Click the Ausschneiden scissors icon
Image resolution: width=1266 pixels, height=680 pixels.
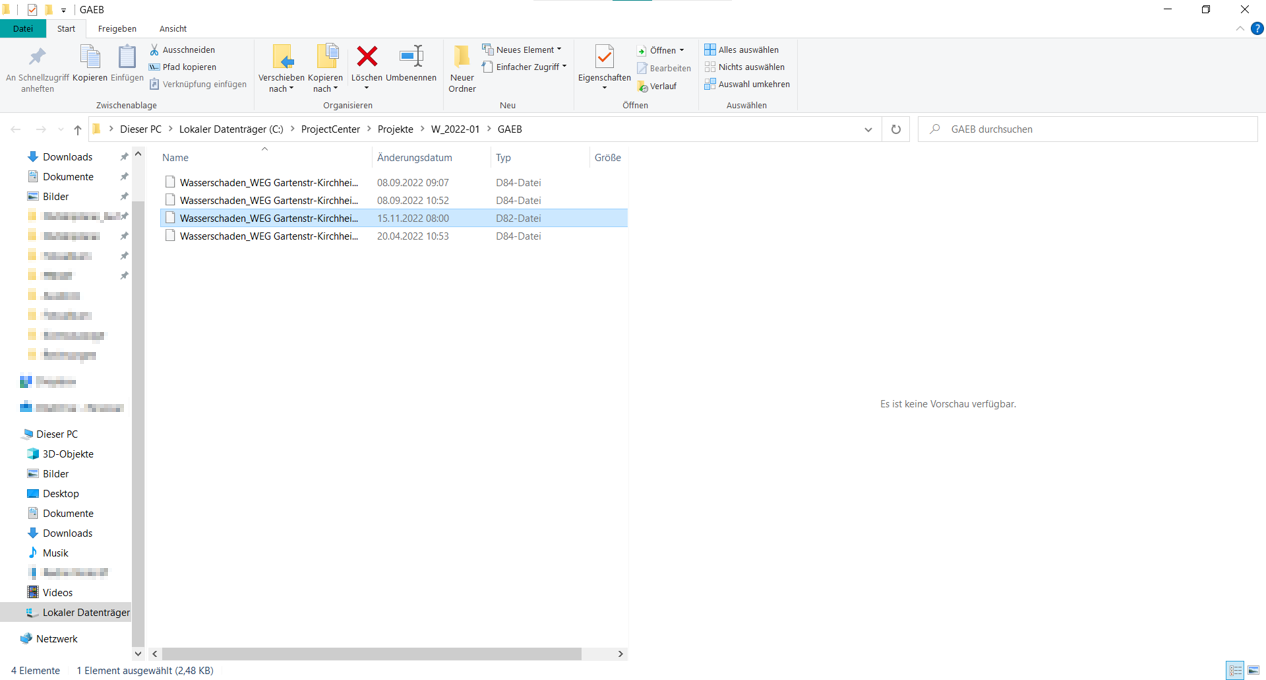tap(155, 50)
